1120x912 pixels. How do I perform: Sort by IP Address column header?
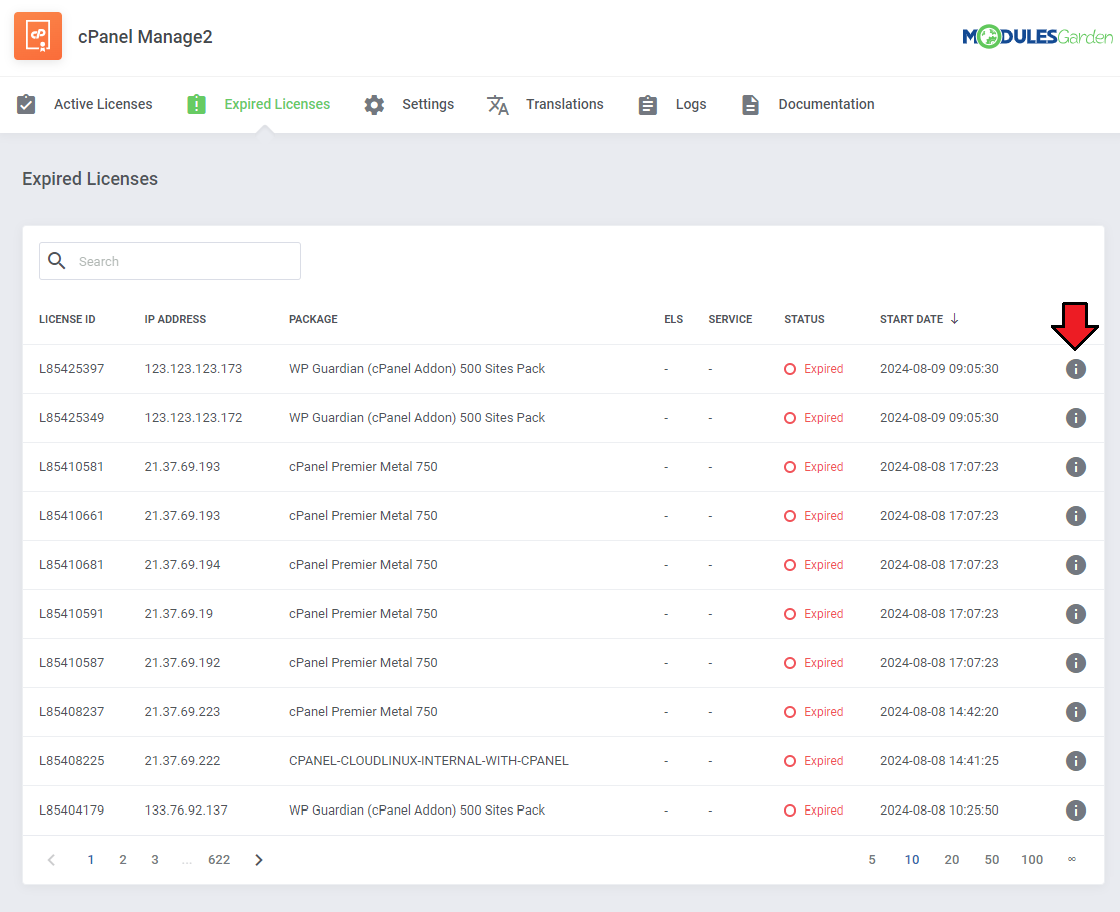[175, 319]
